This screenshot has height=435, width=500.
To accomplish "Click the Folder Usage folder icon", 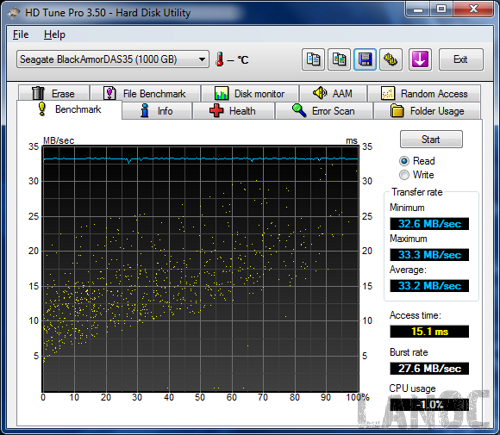I will tap(397, 111).
